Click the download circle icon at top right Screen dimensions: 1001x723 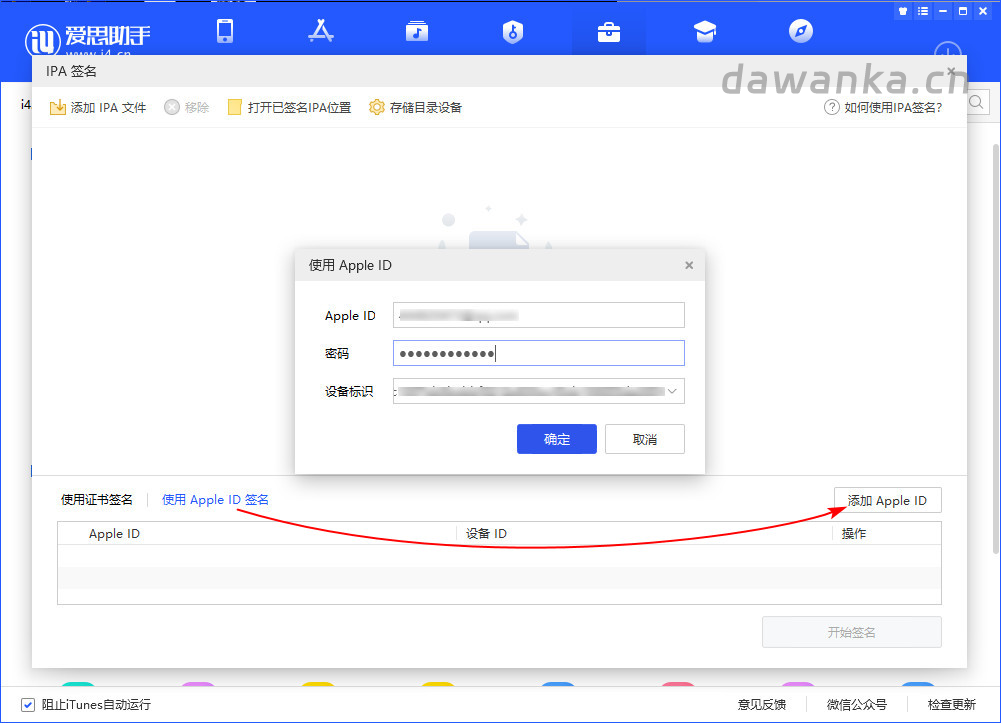click(948, 50)
